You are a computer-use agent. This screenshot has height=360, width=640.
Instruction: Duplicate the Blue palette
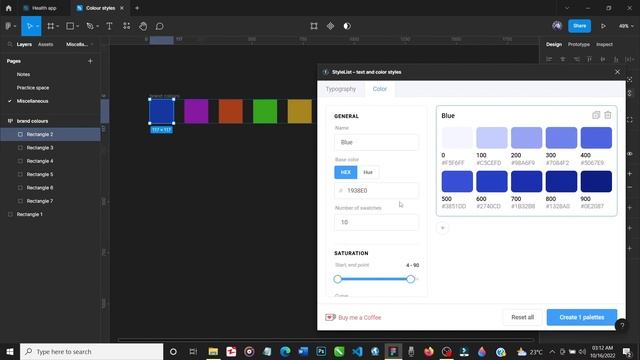point(596,115)
